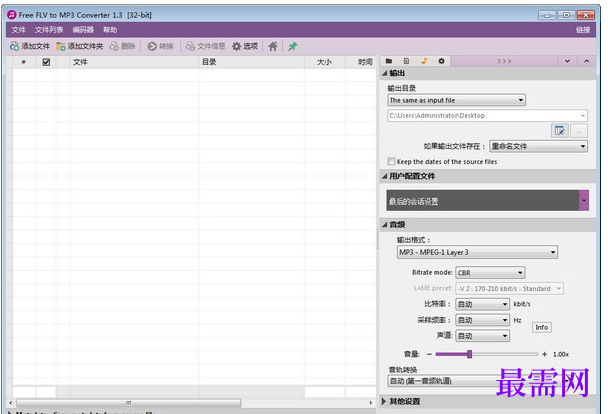Switch to the gear tab icon in side panel
The image size is (608, 414).
pyautogui.click(x=441, y=61)
